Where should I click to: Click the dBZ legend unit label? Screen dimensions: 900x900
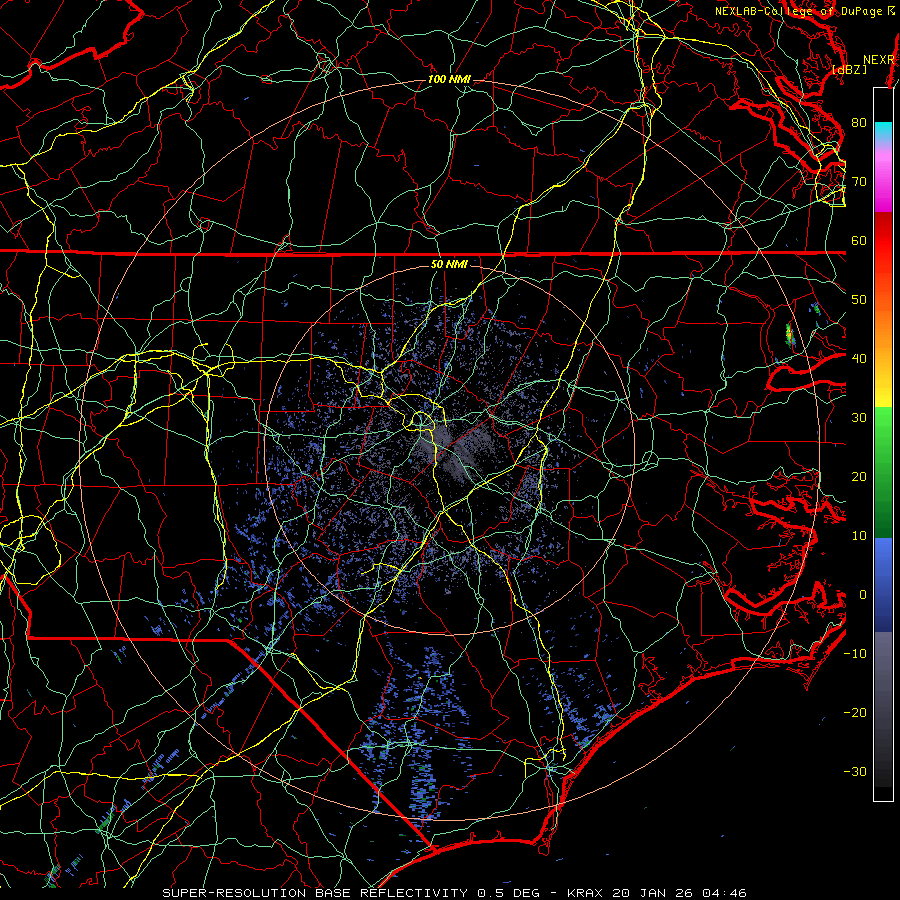pyautogui.click(x=849, y=69)
